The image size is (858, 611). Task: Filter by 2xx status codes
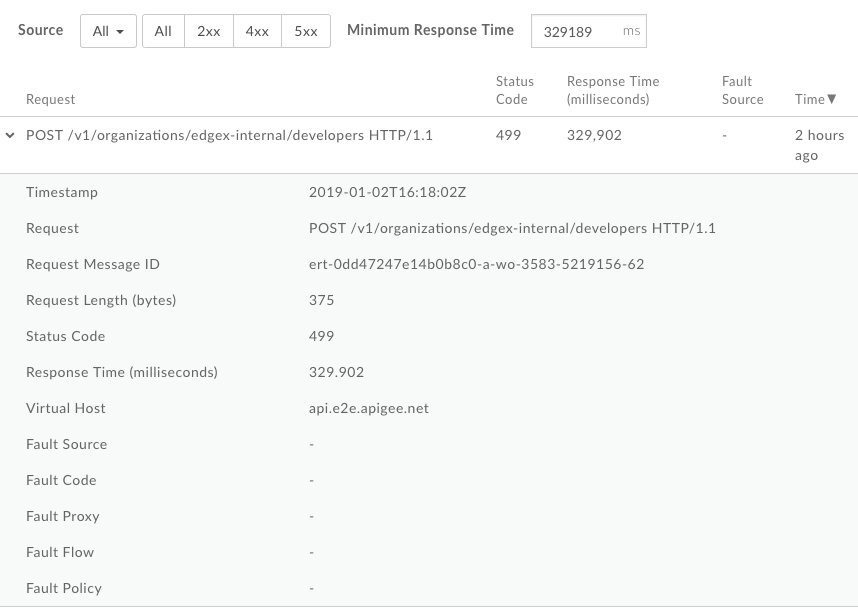[x=208, y=31]
